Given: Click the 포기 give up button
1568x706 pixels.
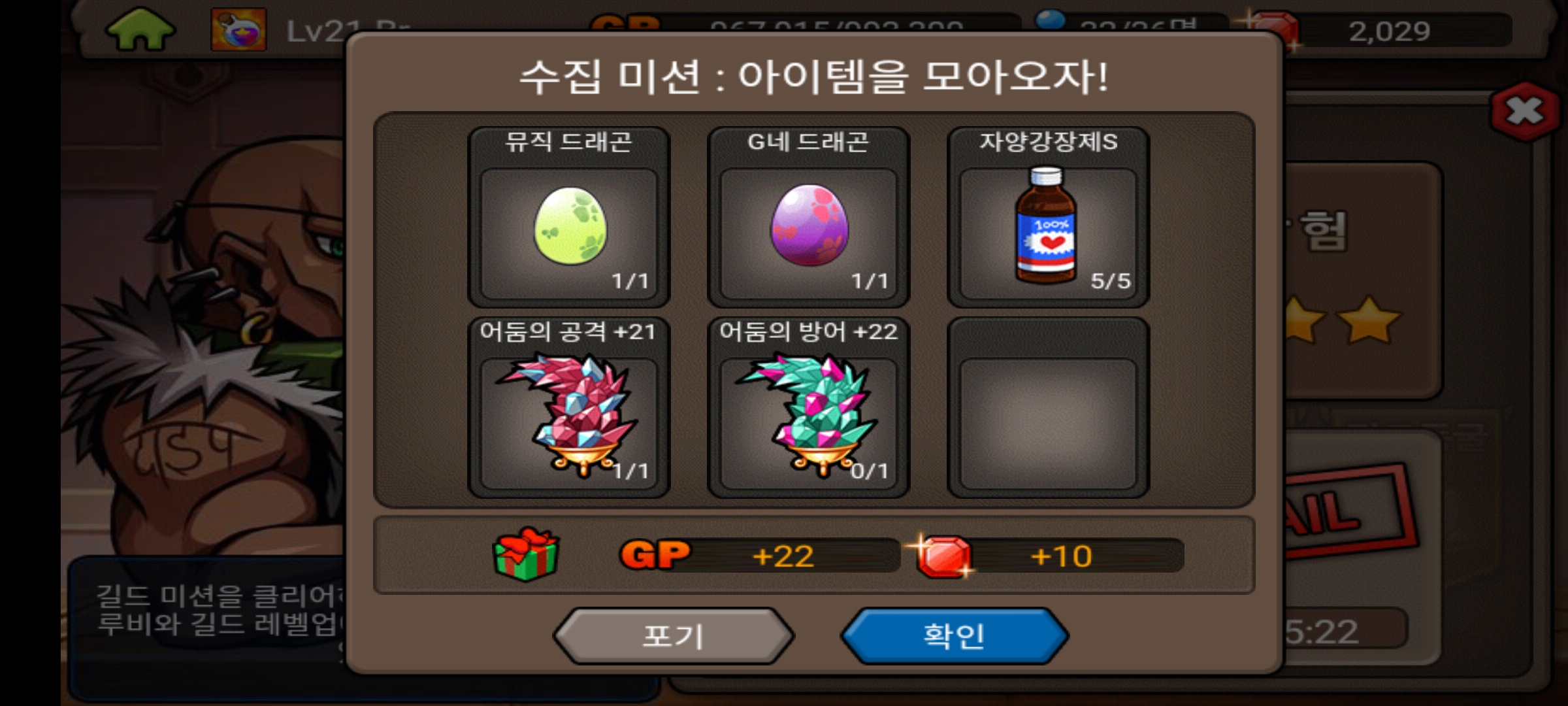Looking at the screenshot, I should tap(674, 636).
